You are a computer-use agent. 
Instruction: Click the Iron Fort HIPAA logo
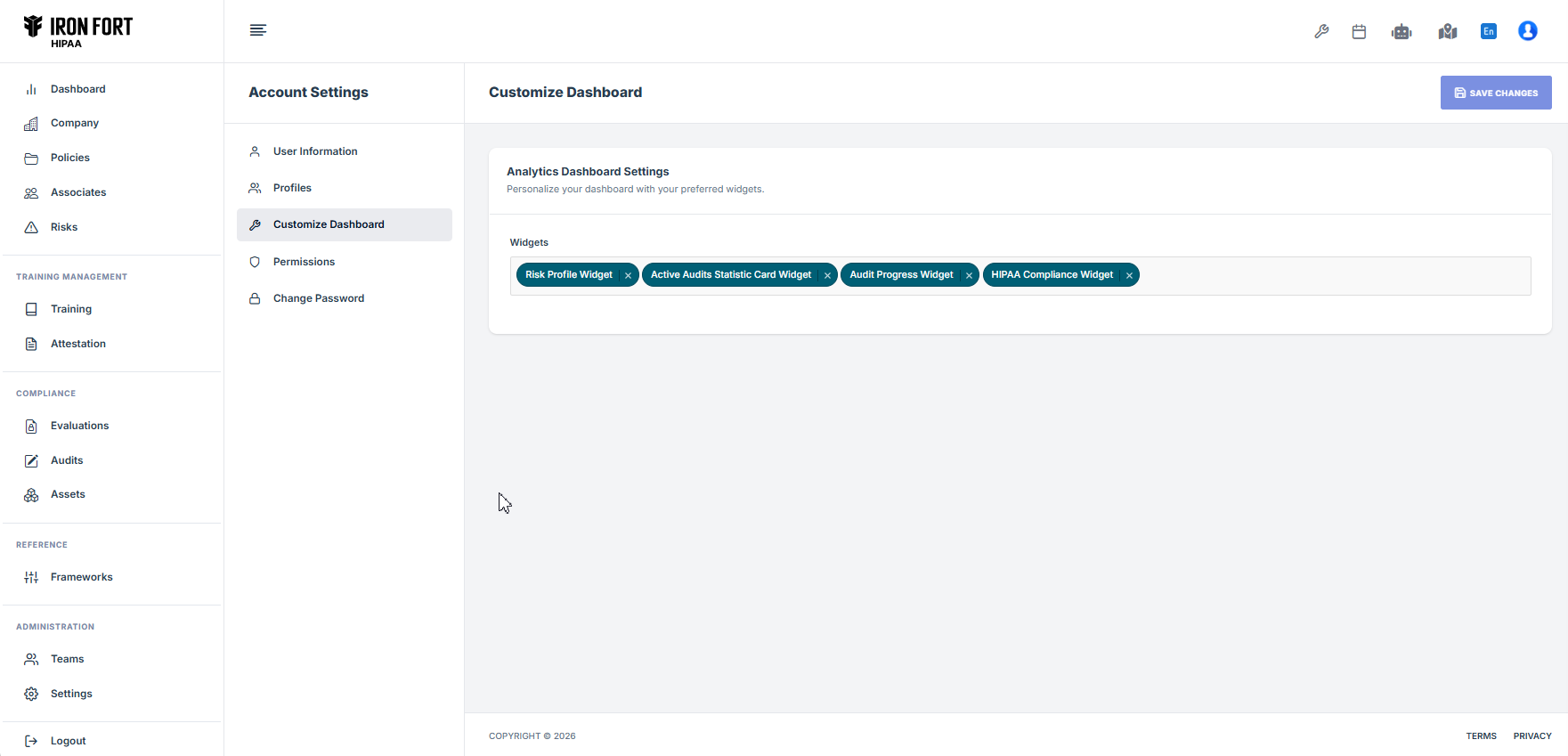[x=78, y=31]
